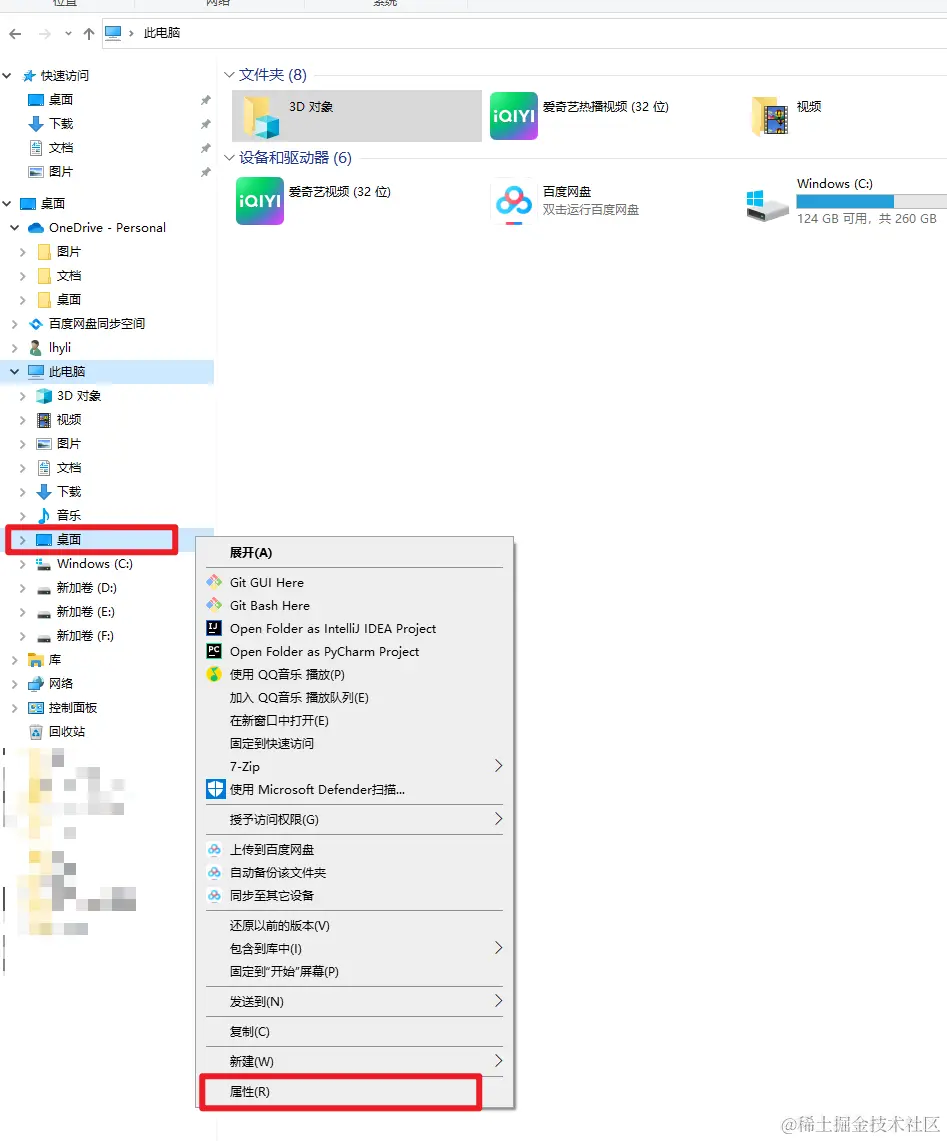This screenshot has width=947, height=1141.
Task: Collapse the 设备和驱动器 (6) group
Action: coord(229,158)
